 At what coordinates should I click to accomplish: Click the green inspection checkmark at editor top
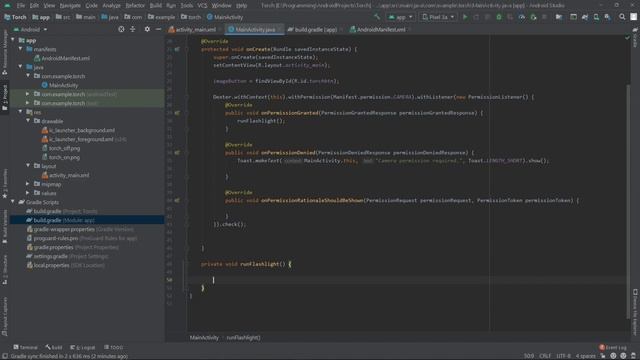pos(627,38)
